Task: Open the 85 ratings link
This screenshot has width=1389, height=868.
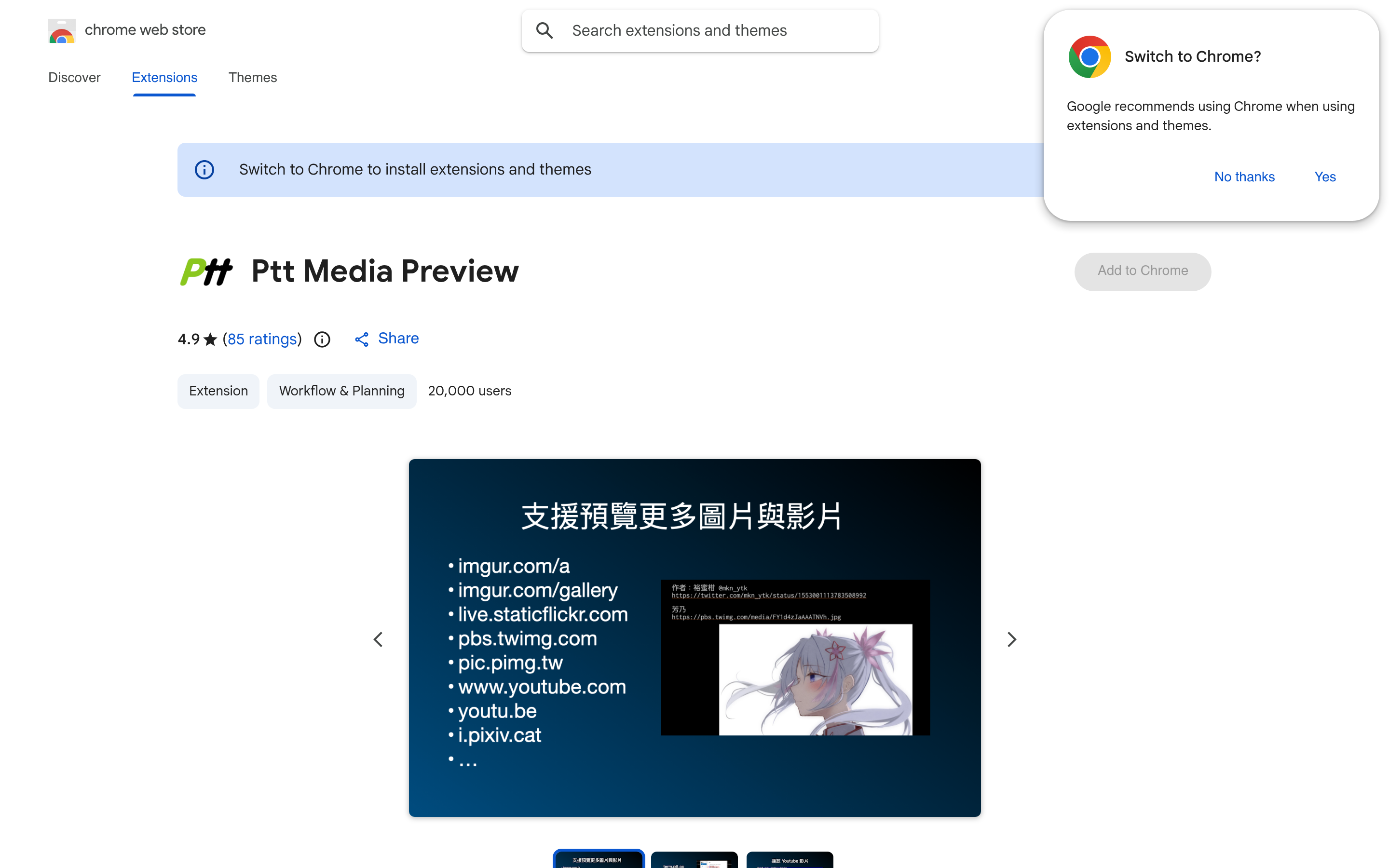Action: click(x=262, y=339)
